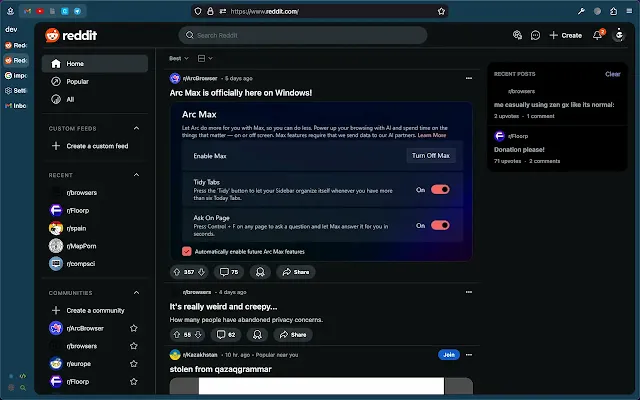This screenshot has width=640, height=400.
Task: Click the shield icon in address bar
Action: pos(198,11)
